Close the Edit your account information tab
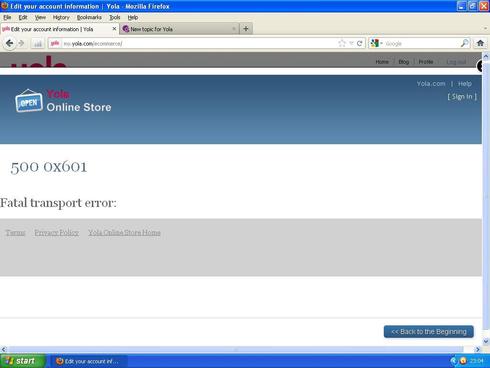The width and height of the screenshot is (490, 368). click(x=114, y=29)
